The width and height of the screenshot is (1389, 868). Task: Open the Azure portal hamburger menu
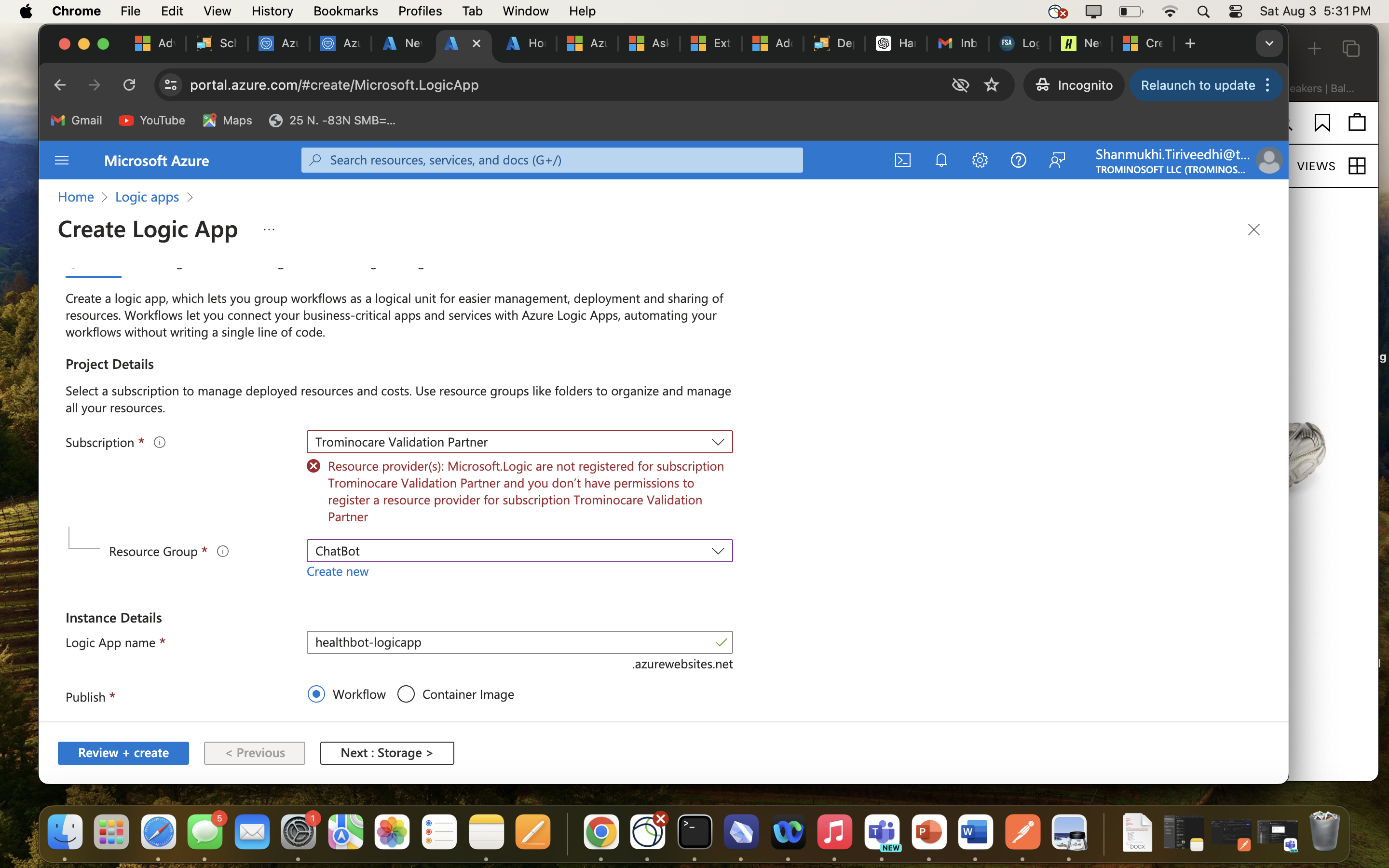click(61, 160)
